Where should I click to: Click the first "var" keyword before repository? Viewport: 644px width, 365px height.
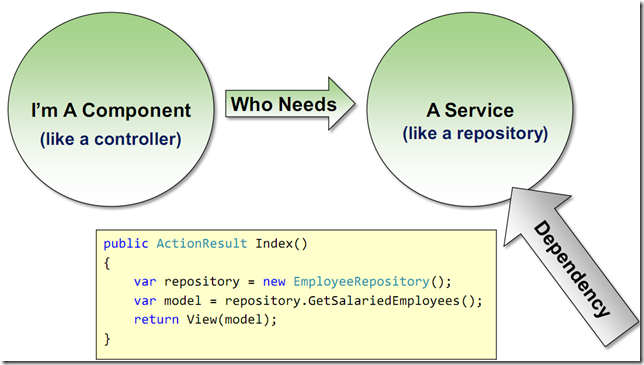click(x=145, y=282)
